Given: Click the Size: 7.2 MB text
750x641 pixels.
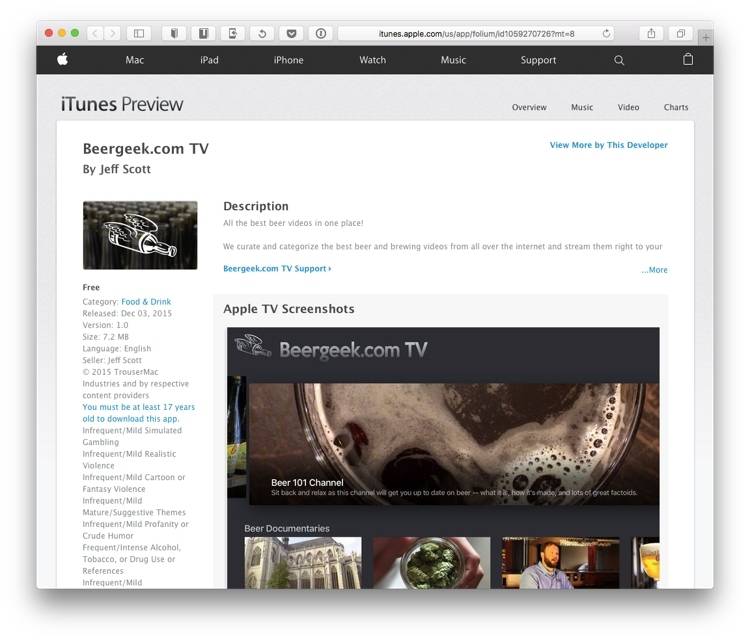Looking at the screenshot, I should point(105,337).
